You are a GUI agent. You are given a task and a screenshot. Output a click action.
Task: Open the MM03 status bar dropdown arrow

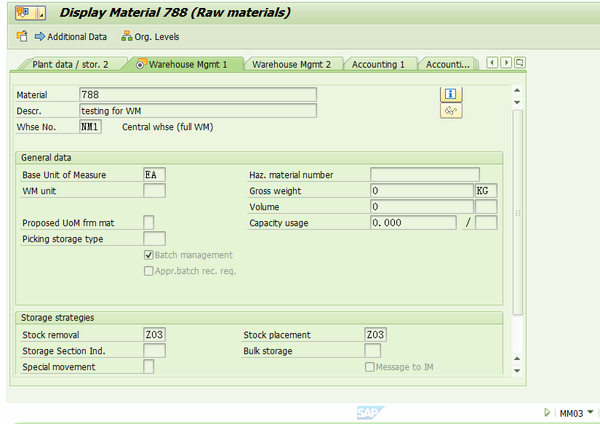pyautogui.click(x=590, y=412)
